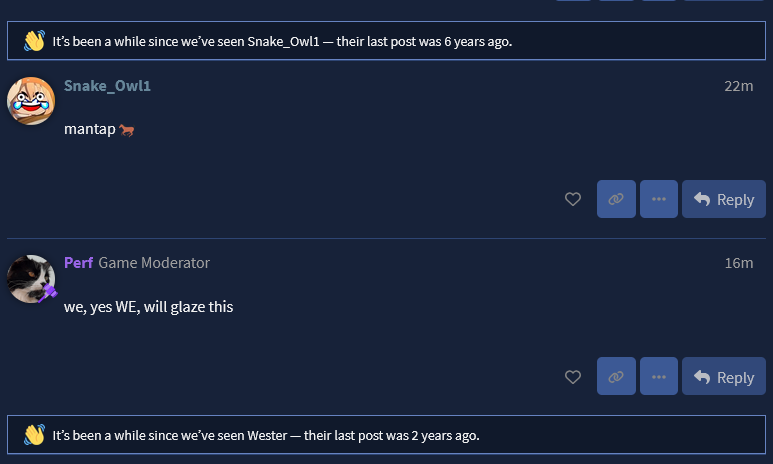The height and width of the screenshot is (464, 773).
Task: Expand more actions on Perf's post
Action: point(659,377)
